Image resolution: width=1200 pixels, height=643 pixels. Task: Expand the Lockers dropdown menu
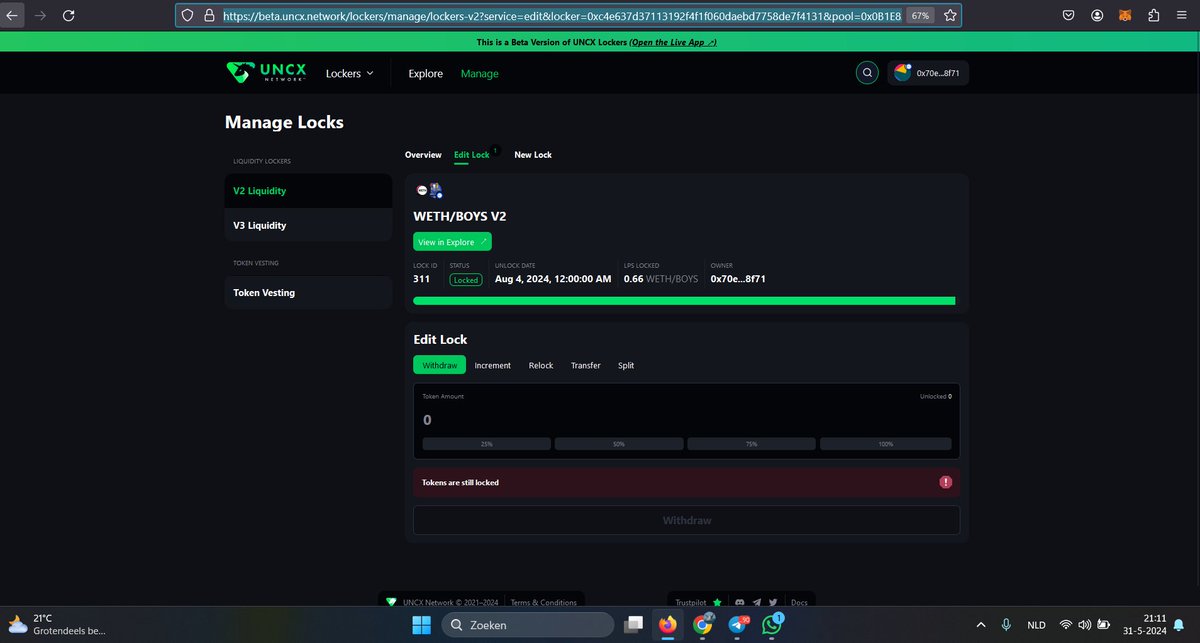coord(349,73)
